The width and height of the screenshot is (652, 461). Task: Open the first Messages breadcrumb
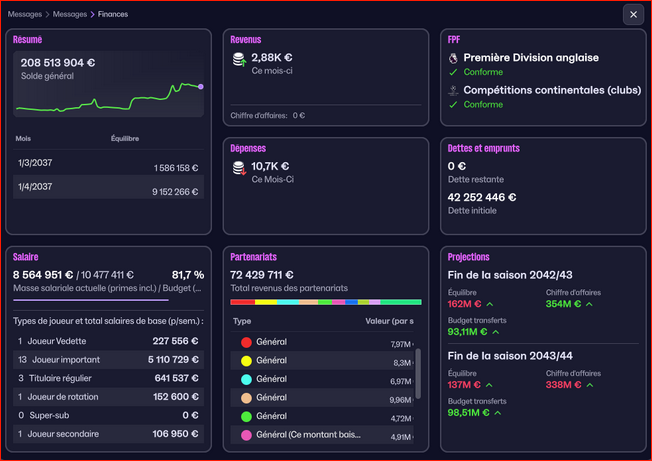pos(22,15)
